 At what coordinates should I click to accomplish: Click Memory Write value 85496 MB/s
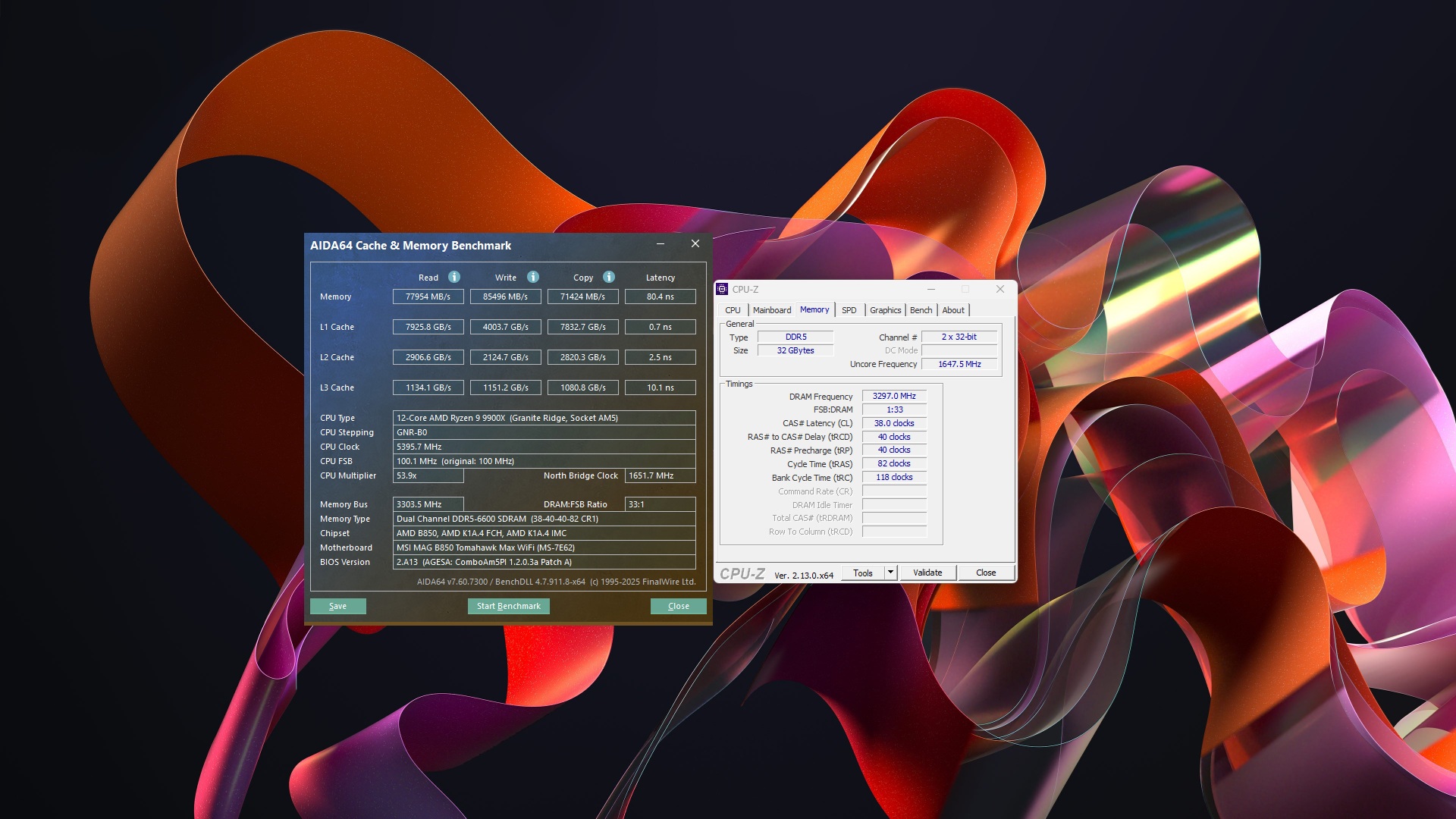click(506, 297)
